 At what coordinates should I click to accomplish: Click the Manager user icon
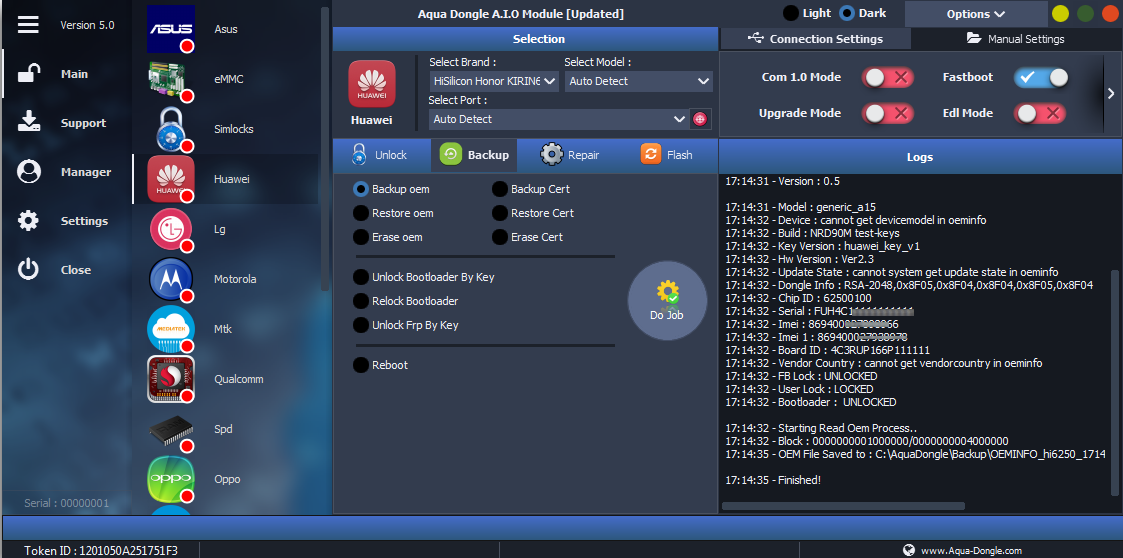coord(29,172)
